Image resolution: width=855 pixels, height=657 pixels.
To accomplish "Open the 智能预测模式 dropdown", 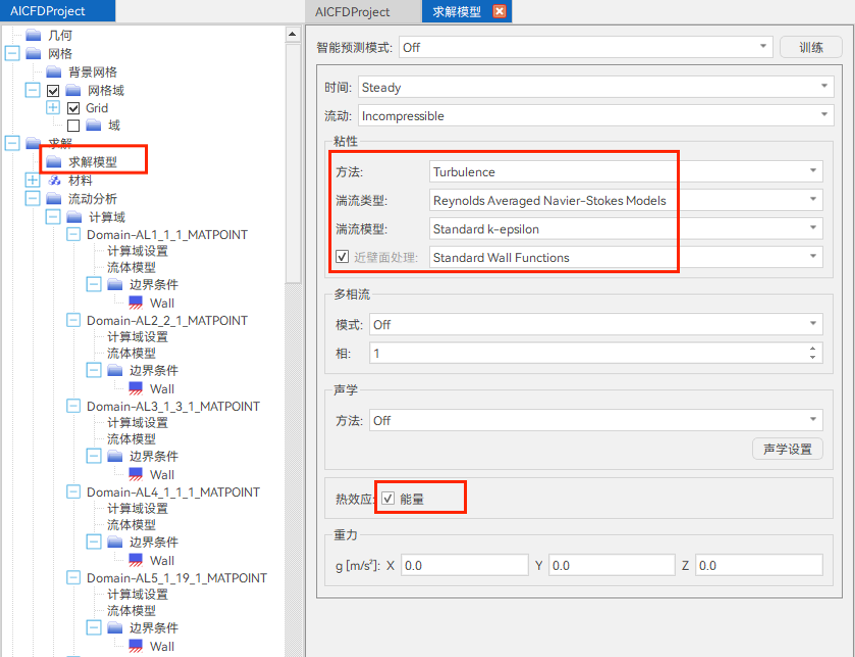I will click(586, 47).
